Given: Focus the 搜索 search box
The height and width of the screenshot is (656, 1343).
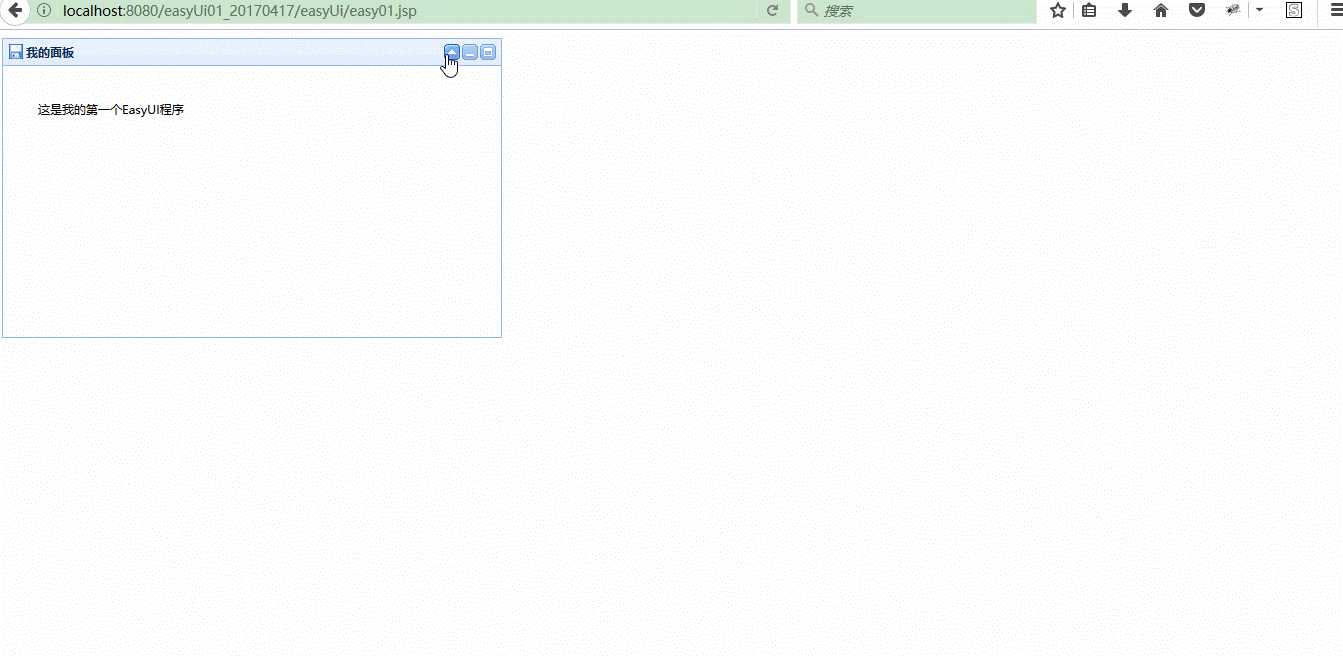Looking at the screenshot, I should point(917,11).
